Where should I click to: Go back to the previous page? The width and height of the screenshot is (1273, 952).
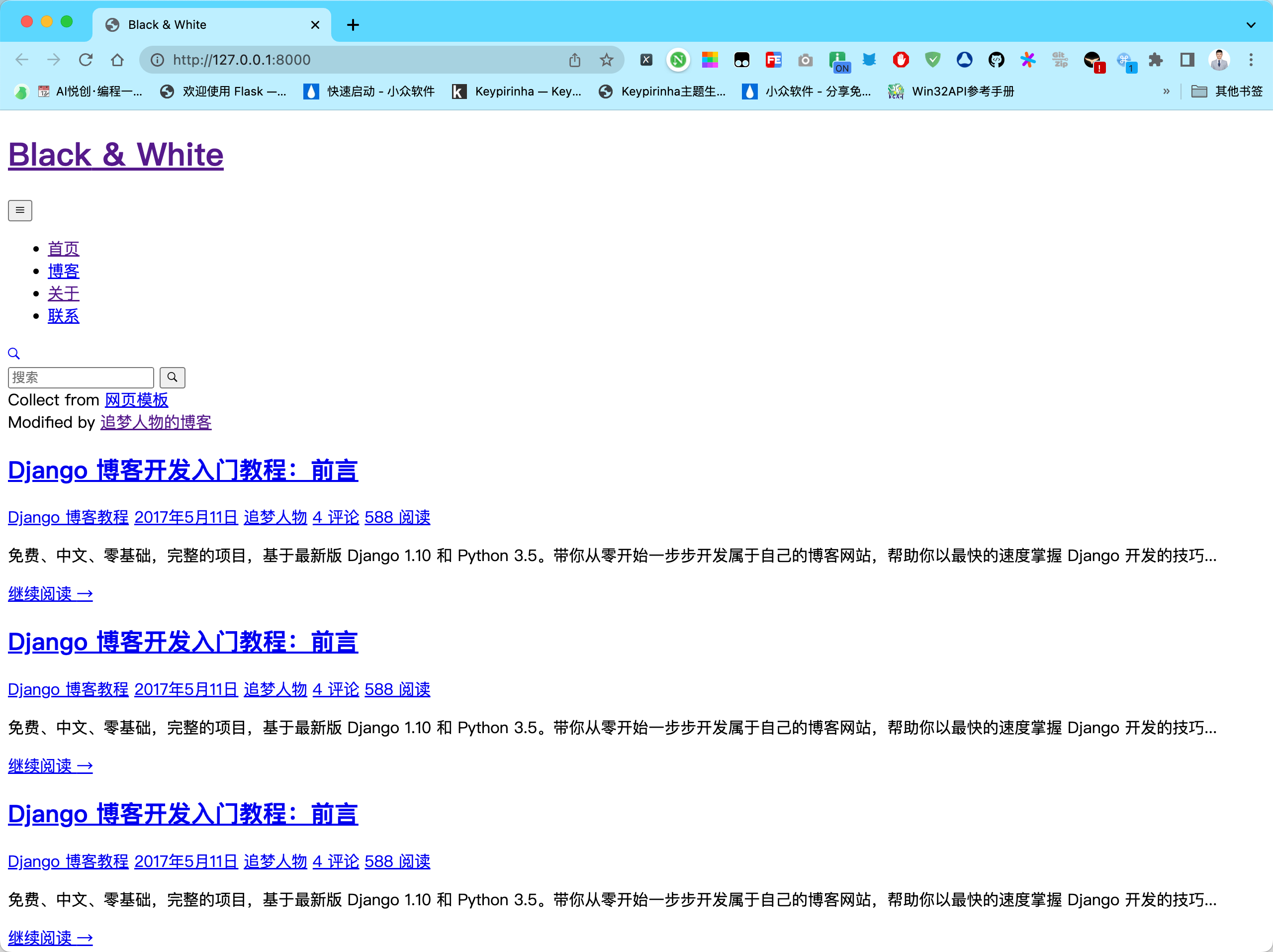pyautogui.click(x=22, y=60)
